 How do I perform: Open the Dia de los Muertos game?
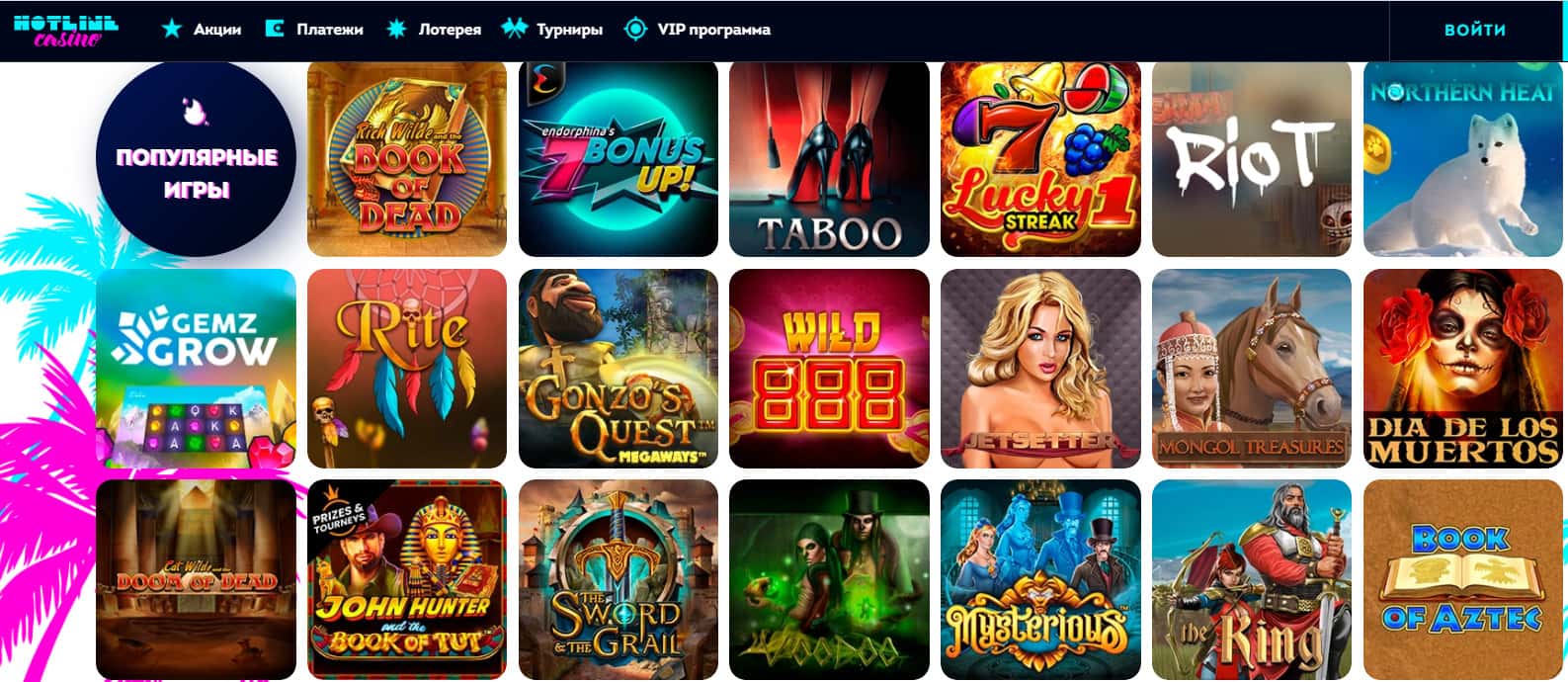(x=1463, y=369)
